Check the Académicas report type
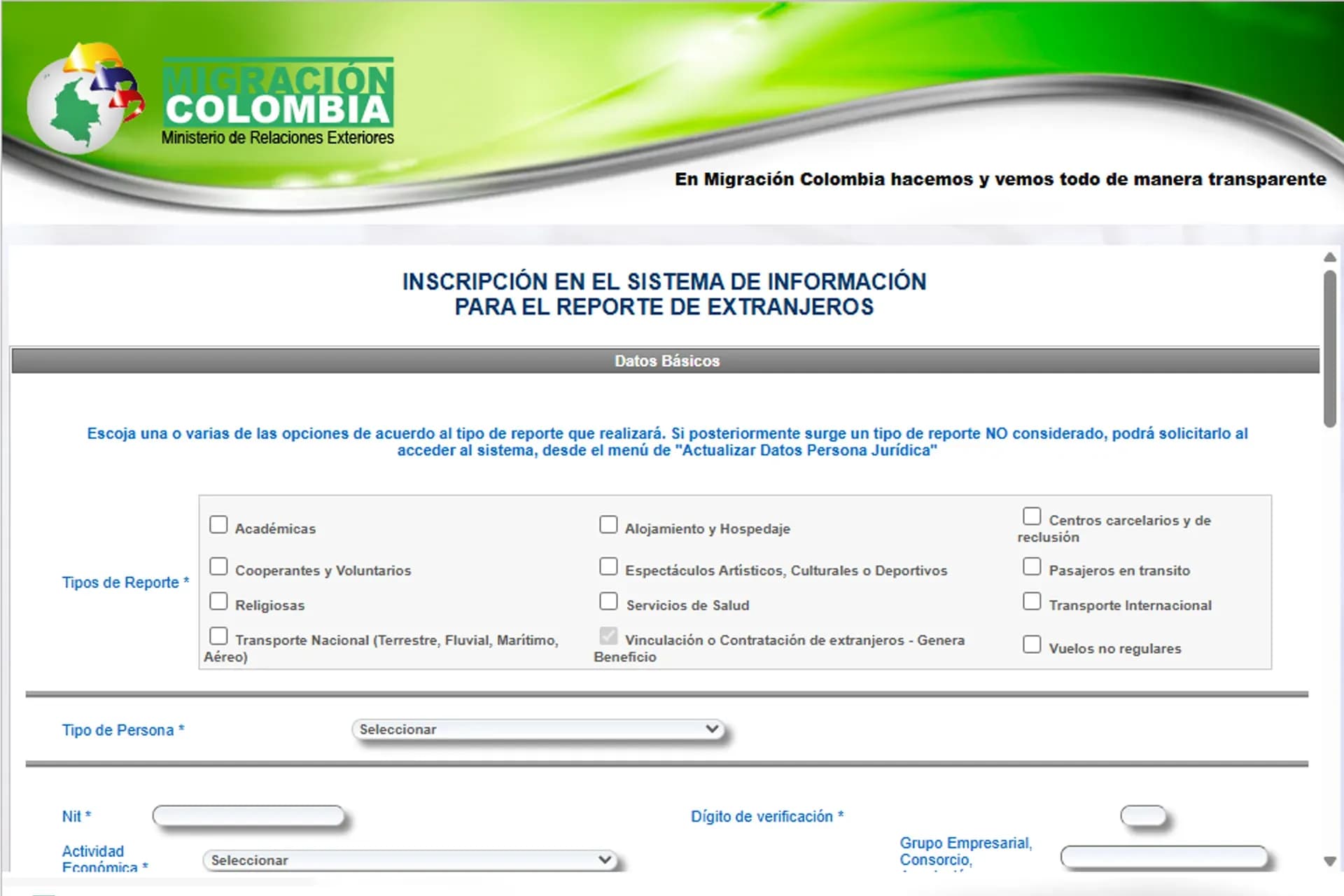Viewport: 1344px width, 896px height. point(218,524)
